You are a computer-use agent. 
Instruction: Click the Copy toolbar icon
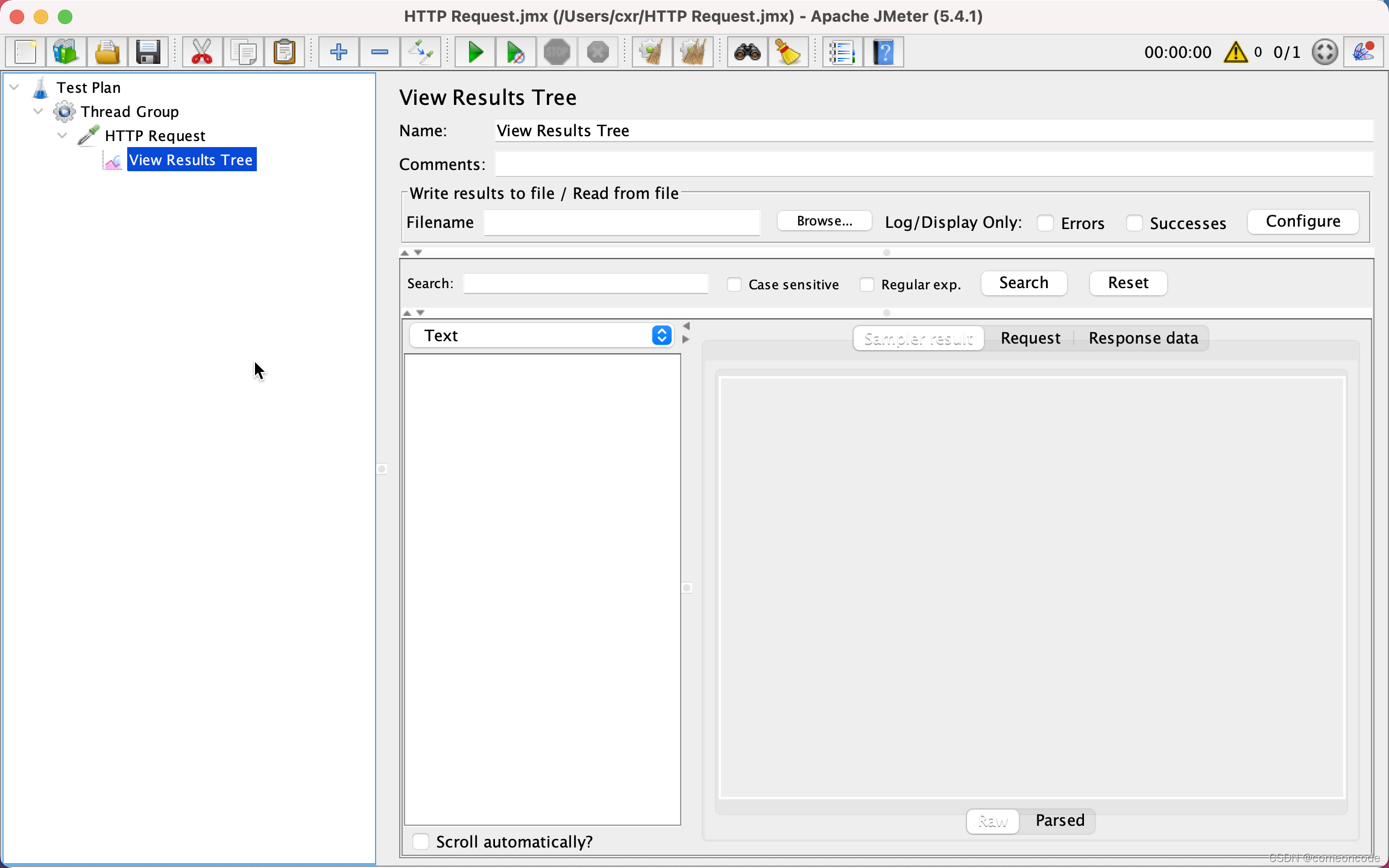244,52
